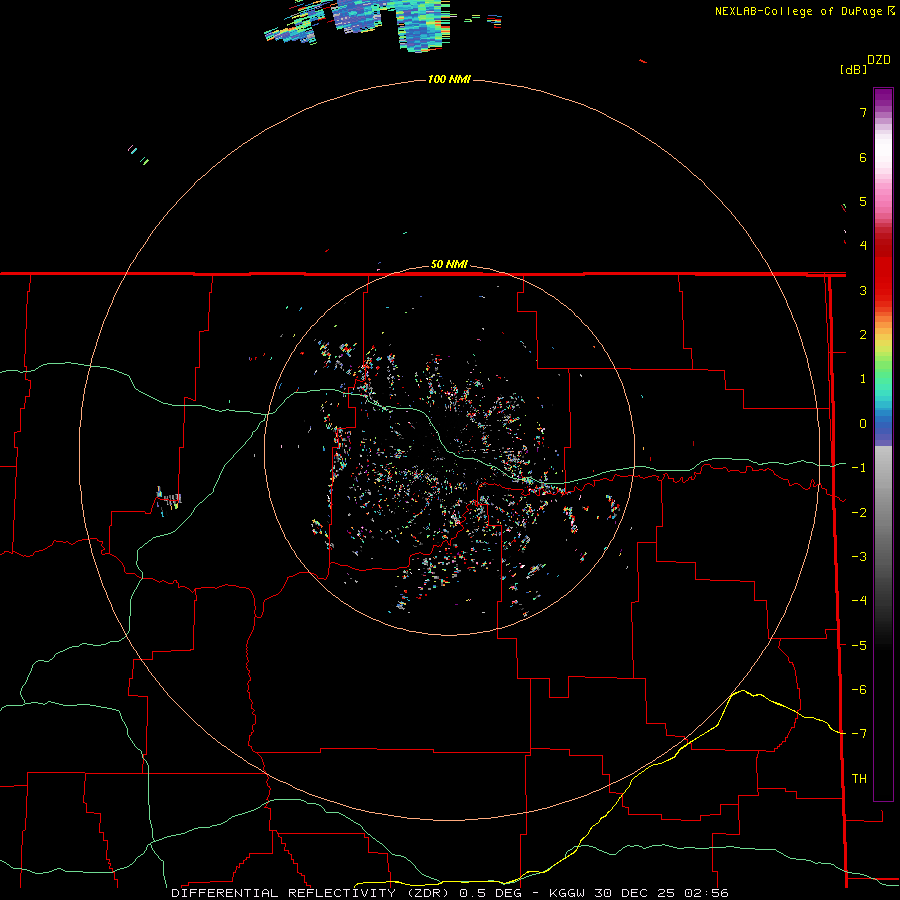Click the 7 dB value on the scale

pos(863,112)
